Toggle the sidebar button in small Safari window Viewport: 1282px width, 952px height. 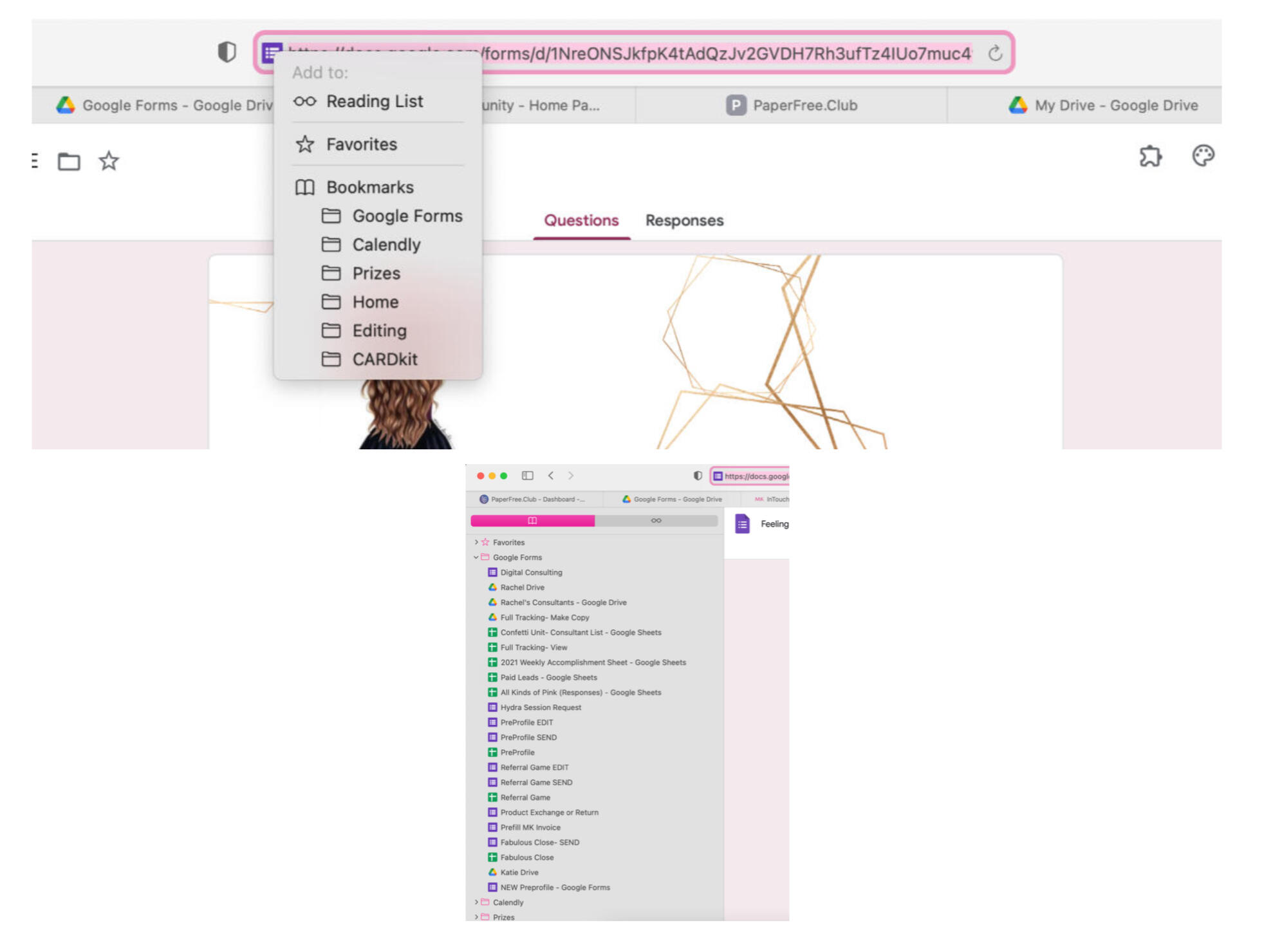tap(527, 476)
